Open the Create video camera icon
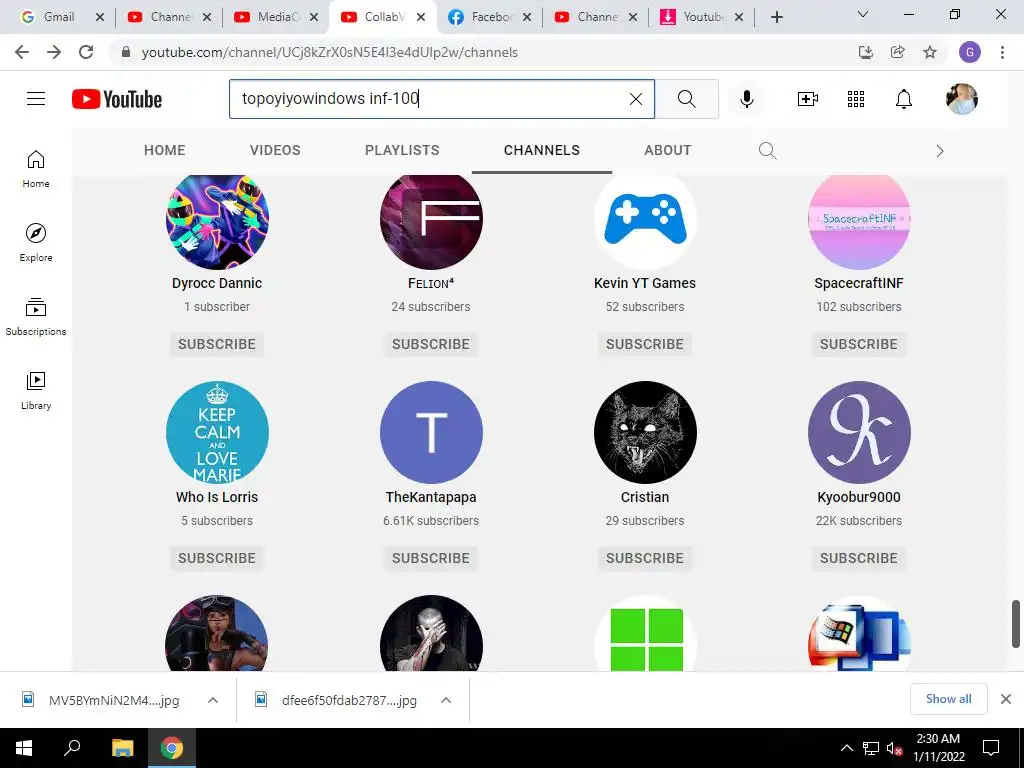This screenshot has height=768, width=1024. point(808,99)
